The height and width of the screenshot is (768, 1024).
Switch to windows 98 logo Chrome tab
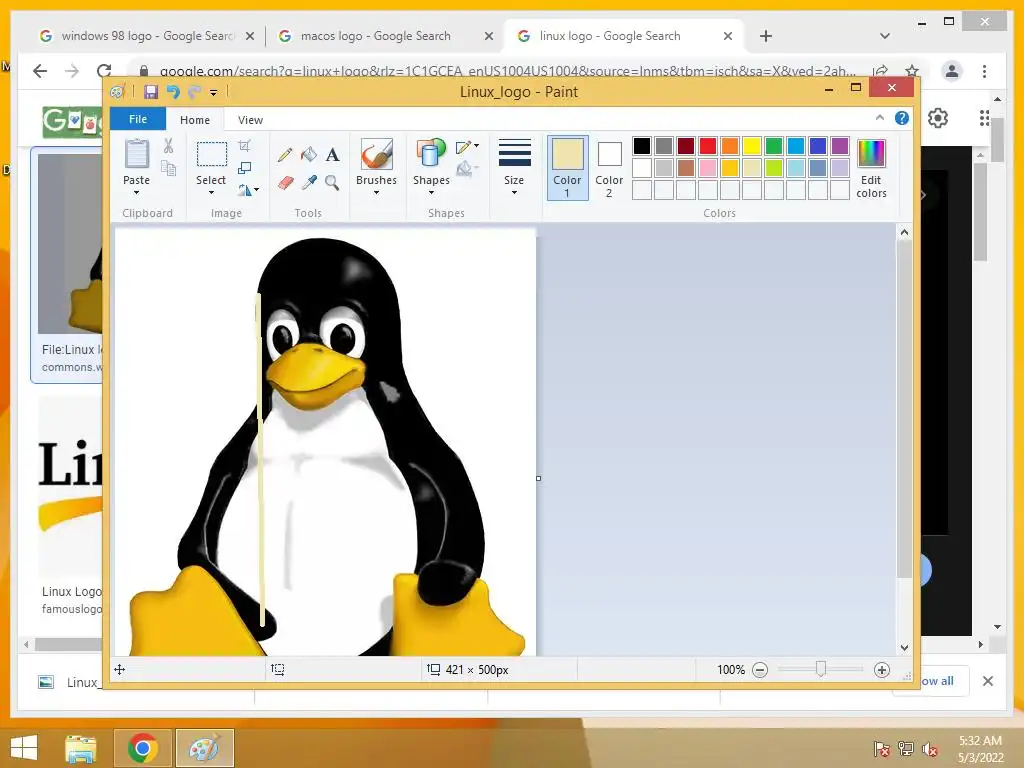146,36
